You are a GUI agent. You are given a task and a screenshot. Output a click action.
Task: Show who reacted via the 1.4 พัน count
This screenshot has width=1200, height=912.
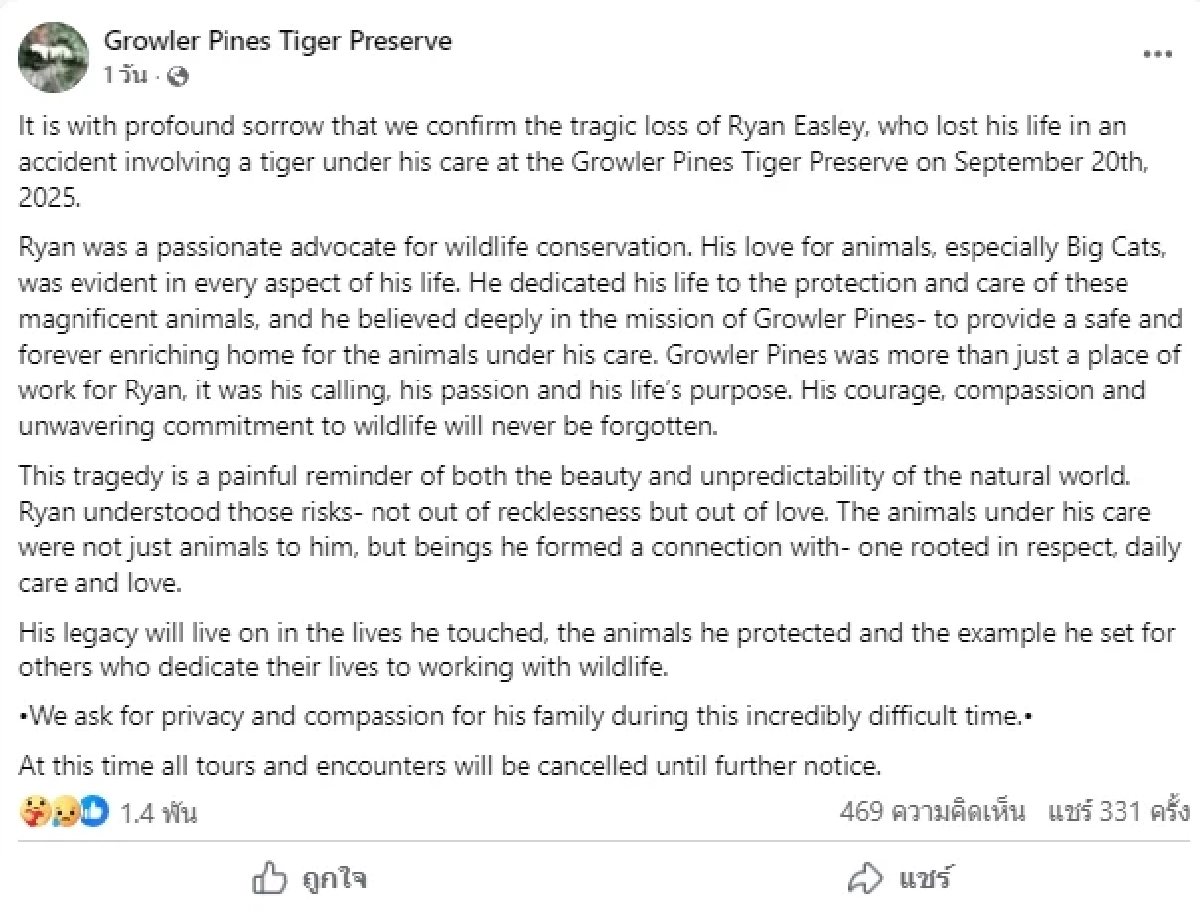[x=158, y=813]
